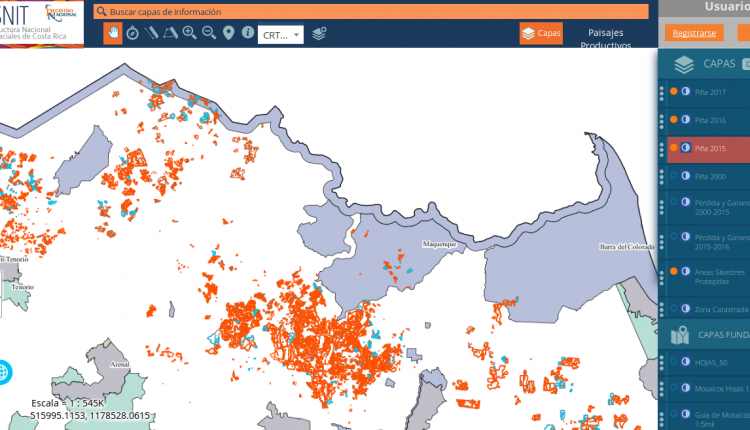Click the zoom out magnifier icon
This screenshot has height=430, width=750.
pos(209,33)
